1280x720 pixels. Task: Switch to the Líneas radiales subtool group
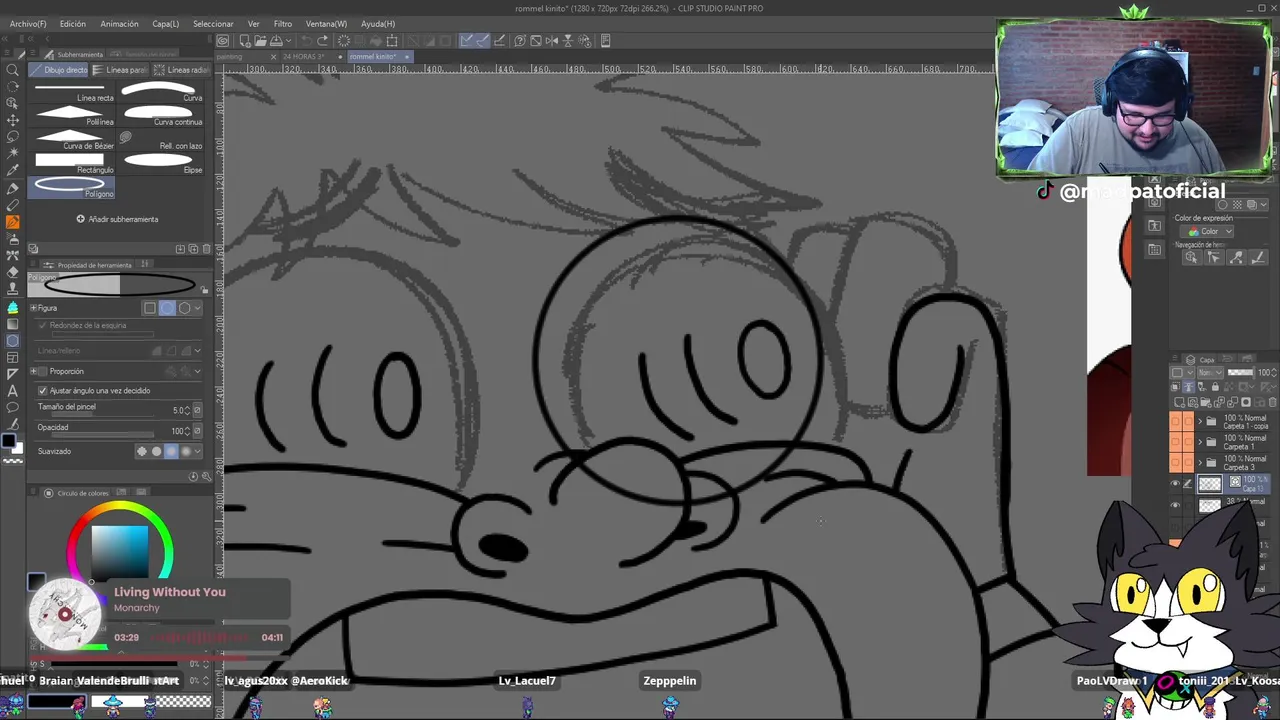[181, 70]
